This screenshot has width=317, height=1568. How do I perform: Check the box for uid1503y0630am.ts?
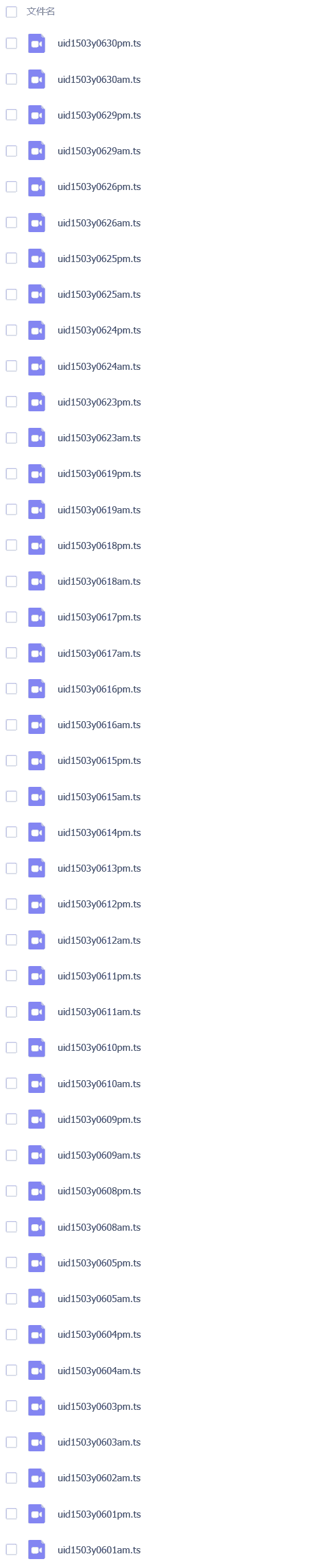pyautogui.click(x=11, y=79)
